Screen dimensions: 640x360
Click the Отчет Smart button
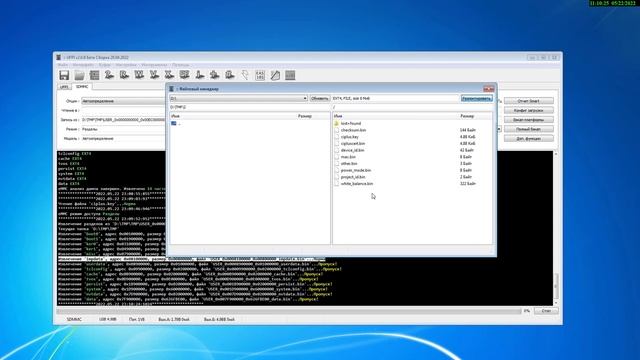click(x=529, y=101)
